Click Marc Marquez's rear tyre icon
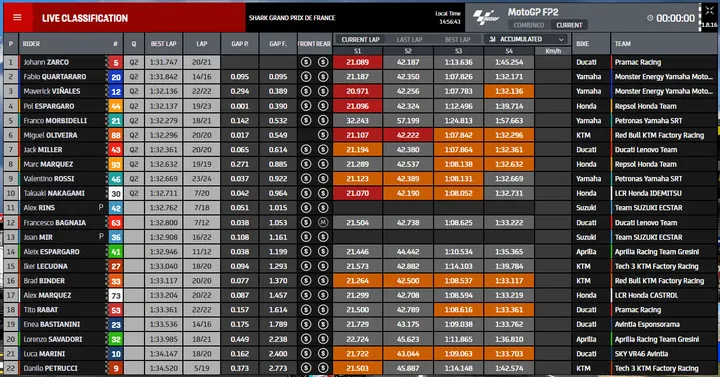Screen dimensions: 720x377 [x=323, y=164]
